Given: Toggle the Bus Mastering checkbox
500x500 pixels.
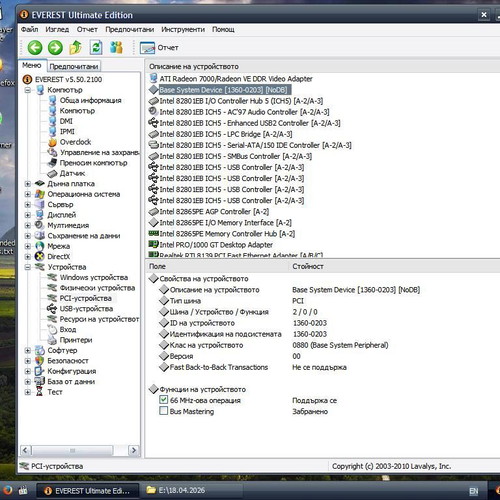Looking at the screenshot, I should (x=163, y=411).
